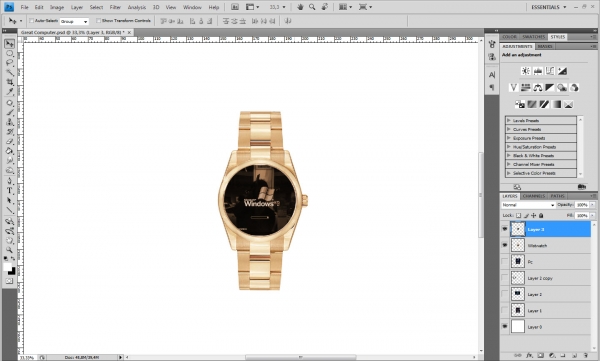600x361 pixels.
Task: Open the layer style fx menu
Action: coord(529,356)
